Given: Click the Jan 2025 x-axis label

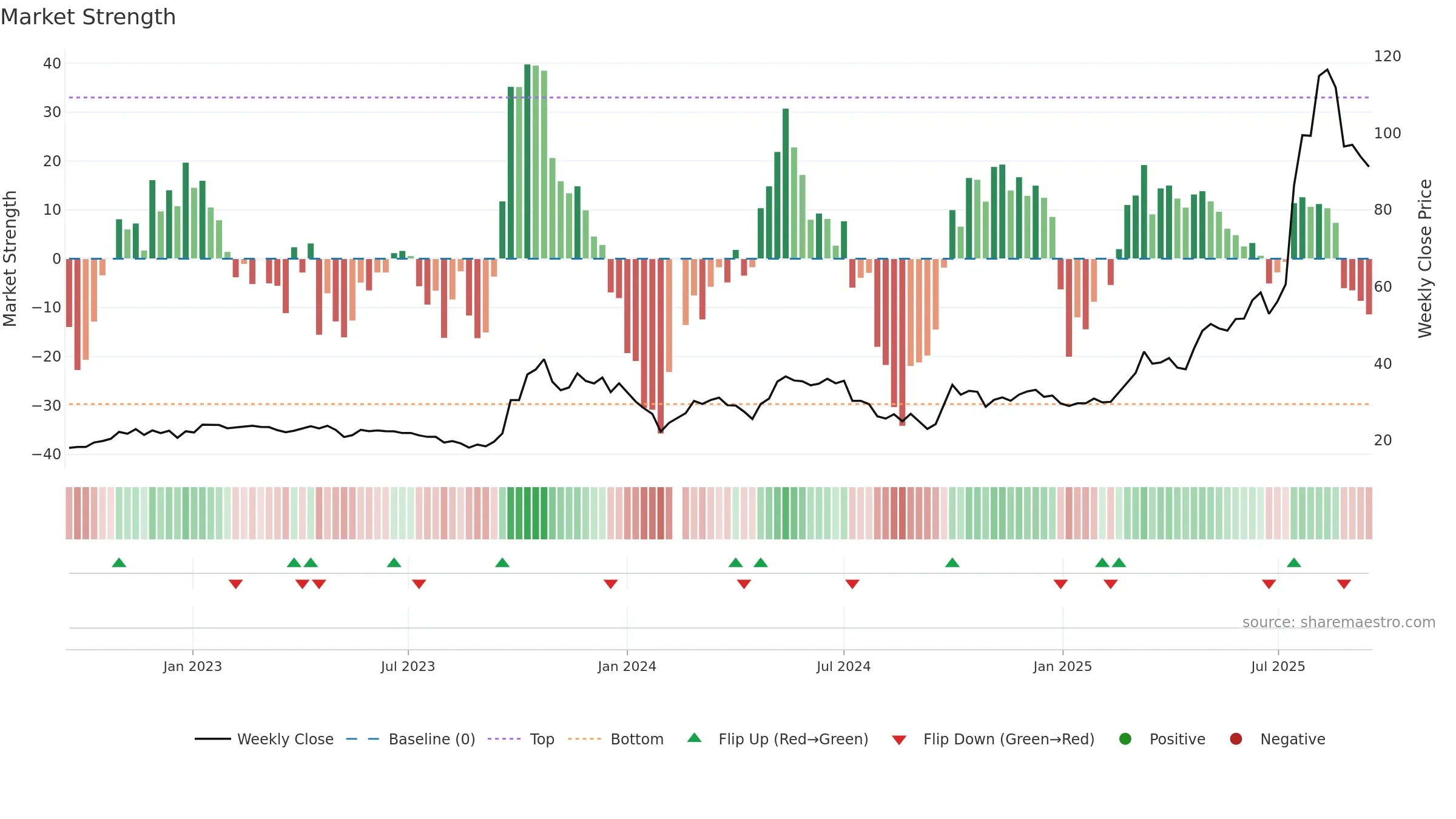Looking at the screenshot, I should coord(1062,666).
